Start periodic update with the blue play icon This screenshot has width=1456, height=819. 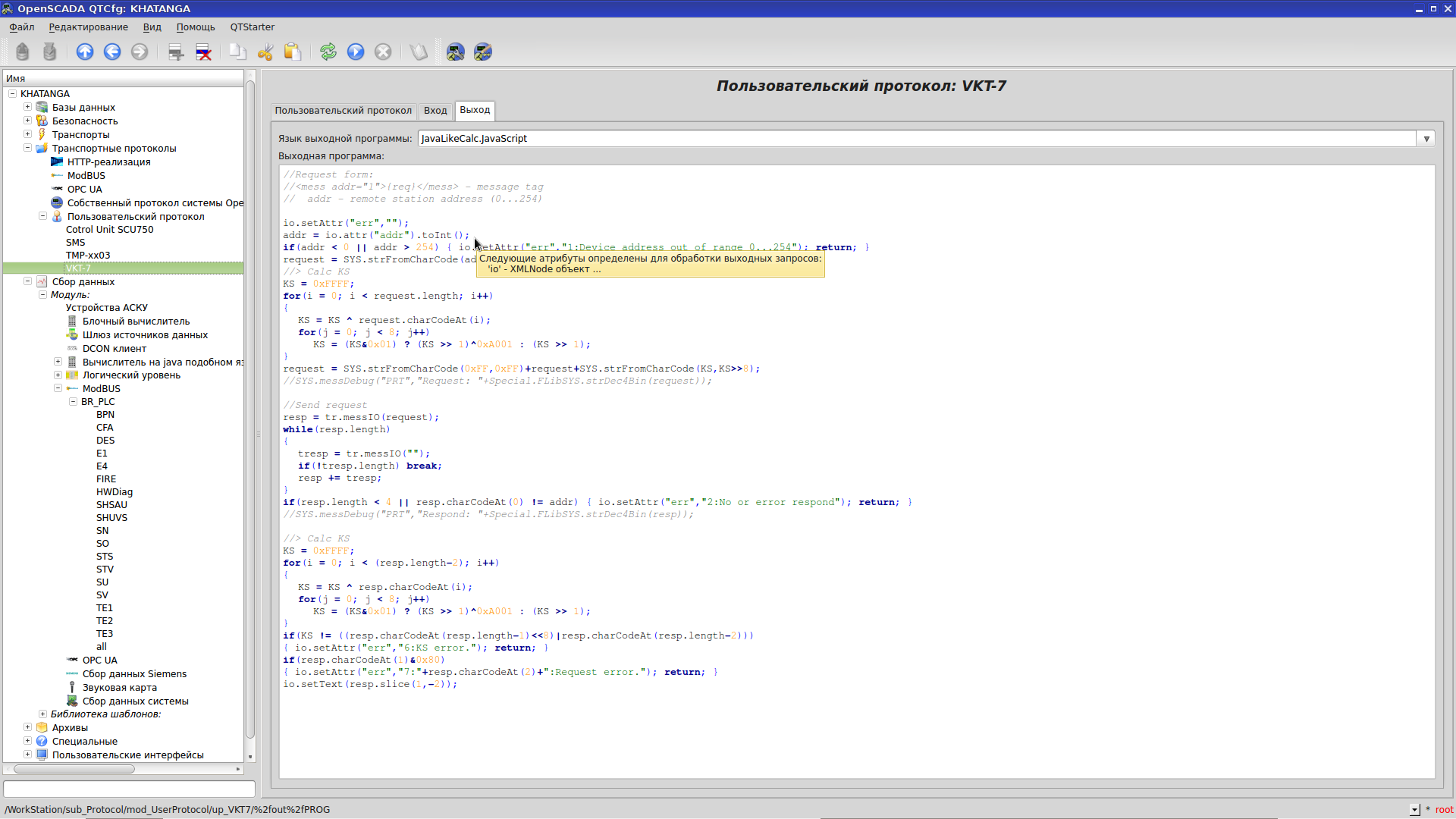pos(356,52)
